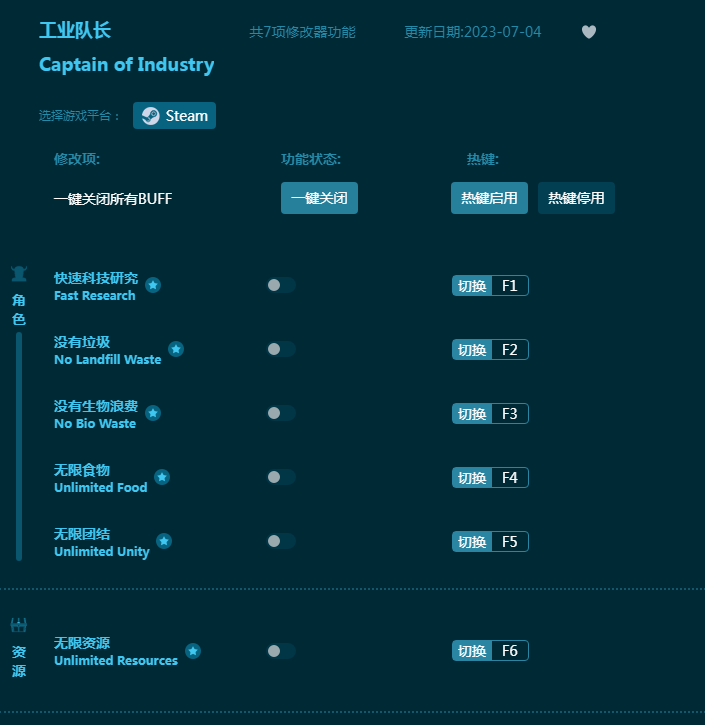Click Fast Research label text
This screenshot has width=705, height=725.
[95, 295]
